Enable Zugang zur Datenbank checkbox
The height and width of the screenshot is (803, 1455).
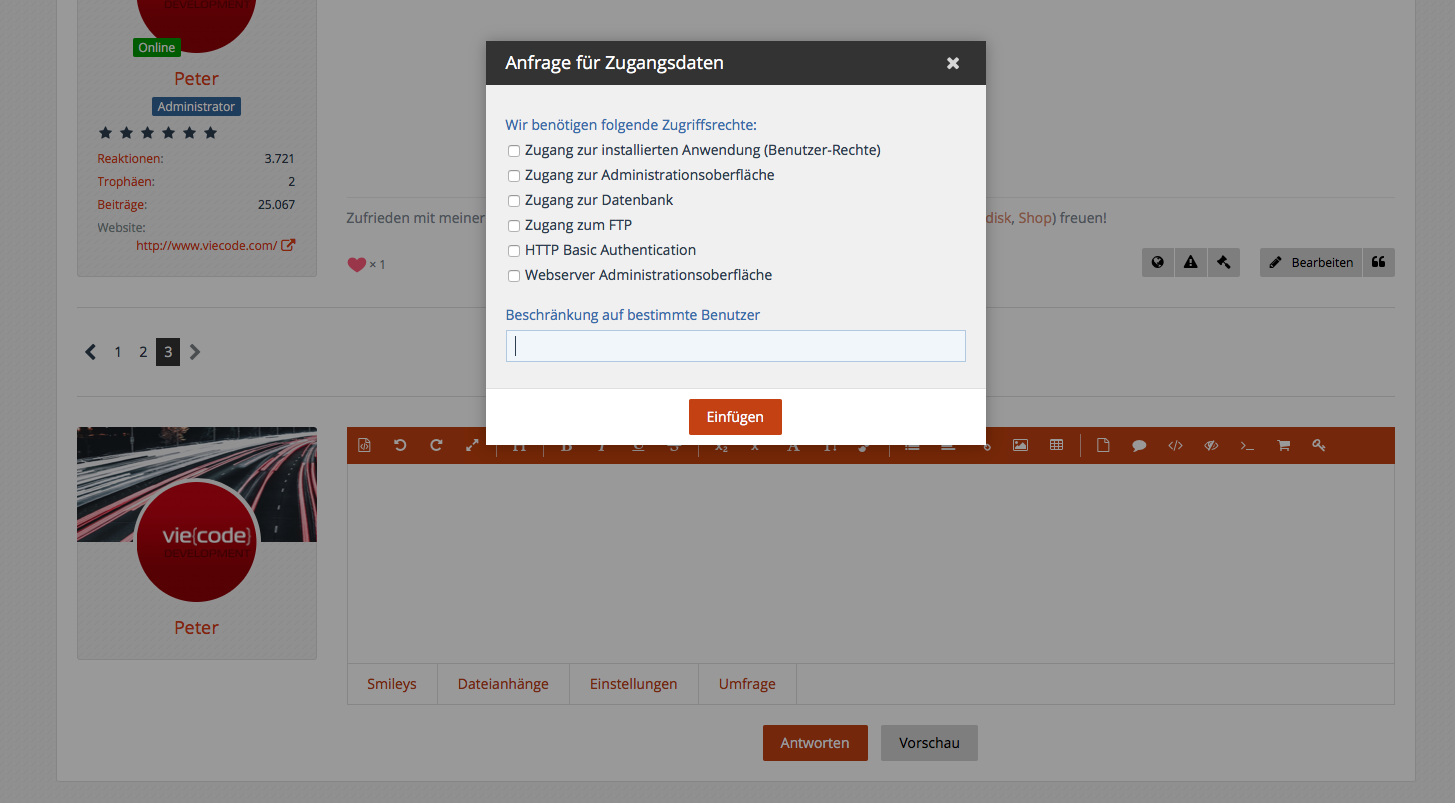pos(514,201)
